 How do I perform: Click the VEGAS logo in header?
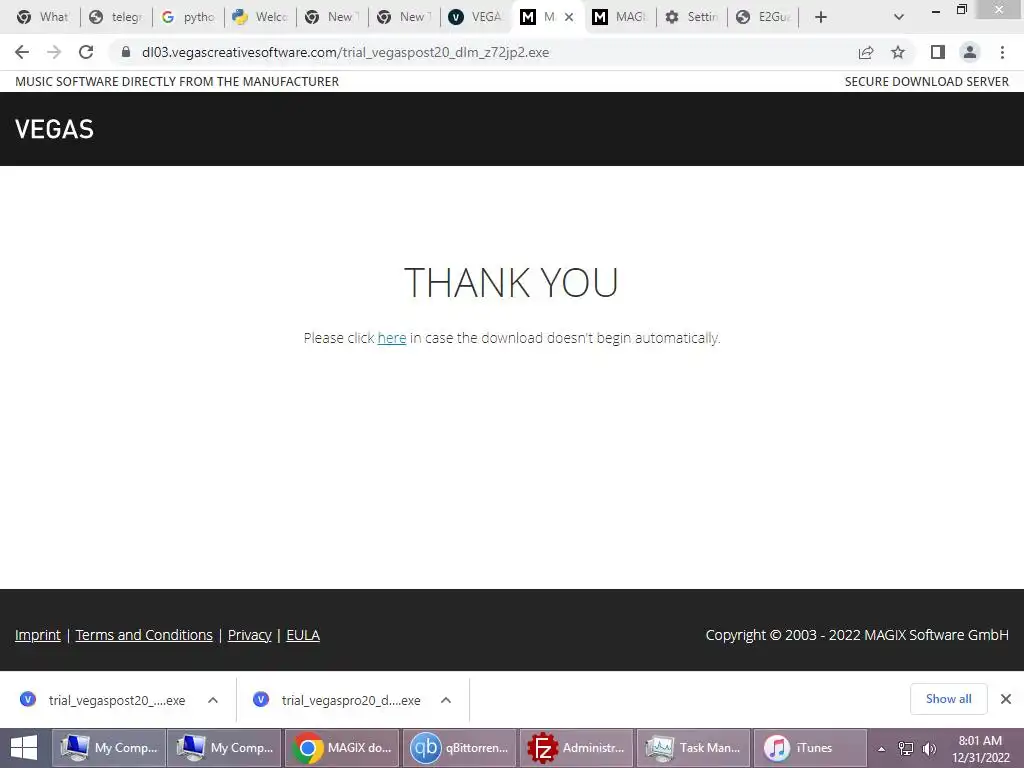(x=54, y=129)
